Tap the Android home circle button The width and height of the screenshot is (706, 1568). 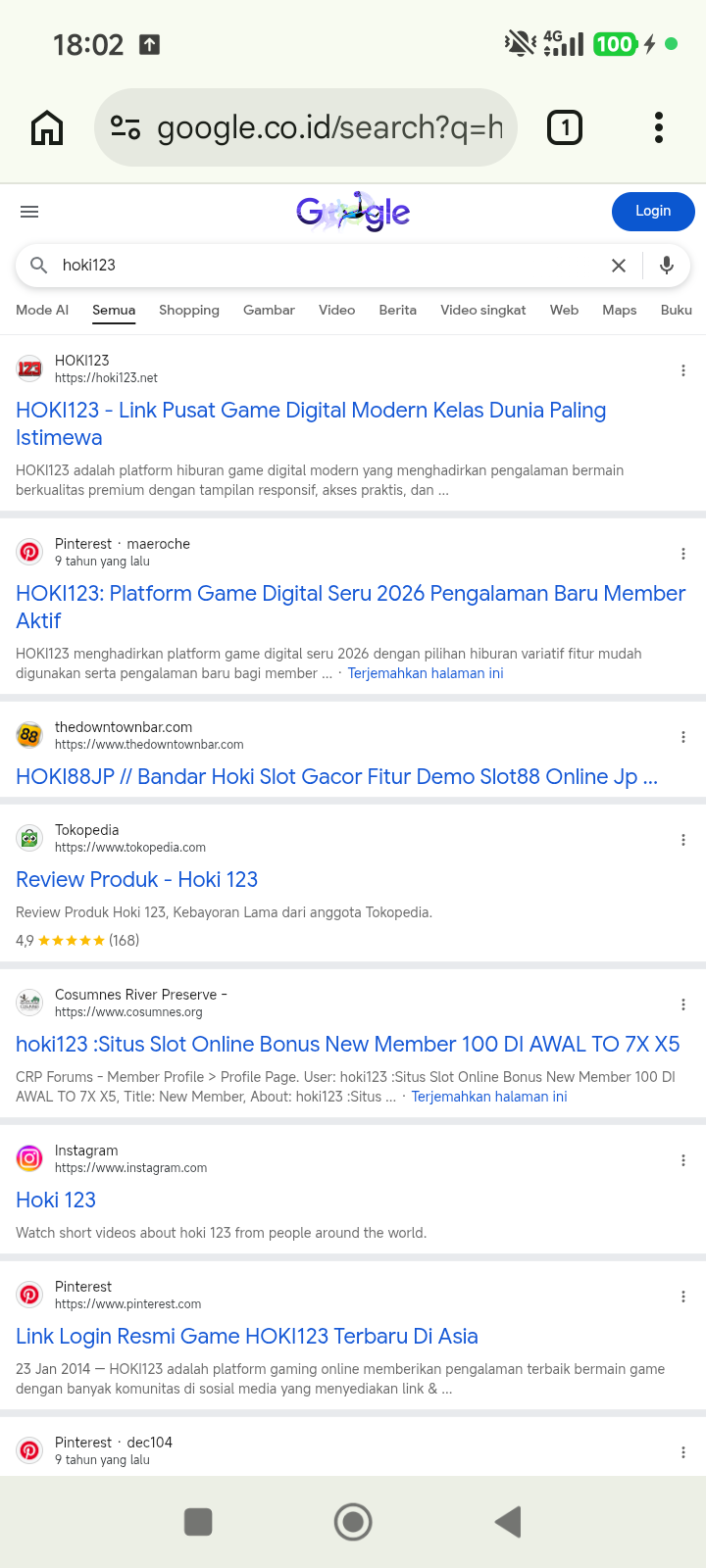pos(353,1522)
